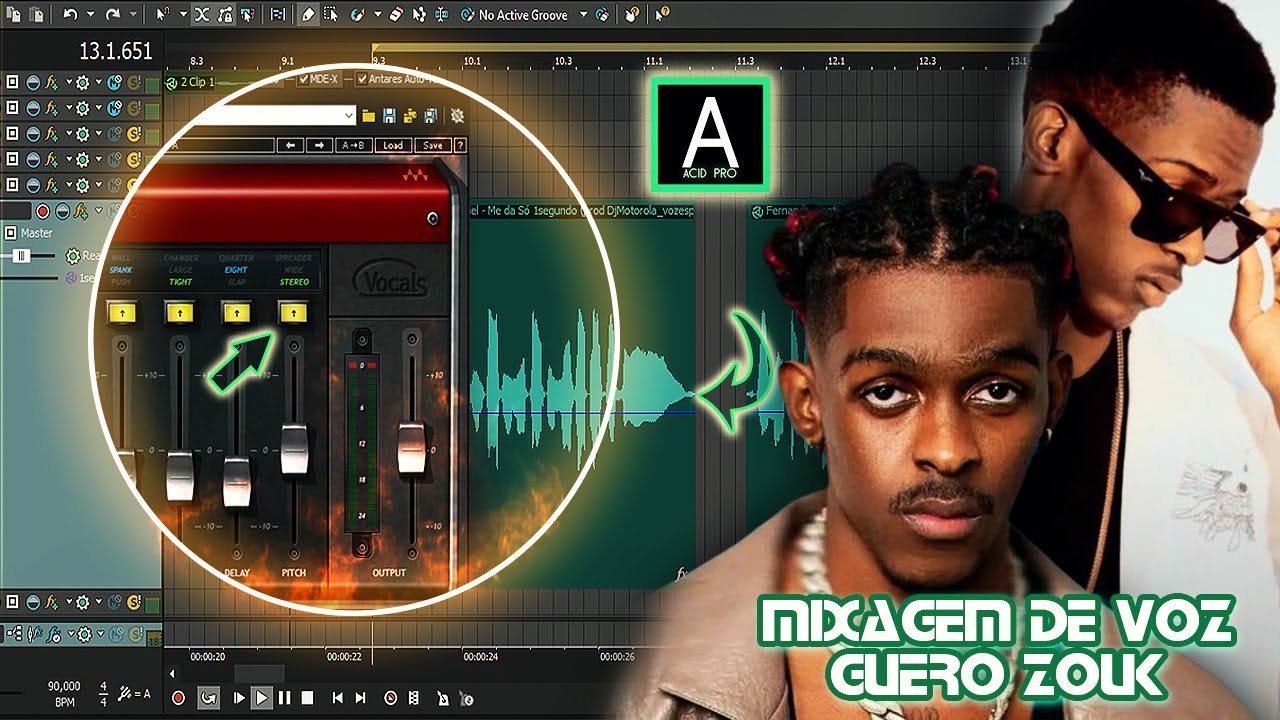The image size is (1280, 720).
Task: Select the Draw pencil tool
Action: pyautogui.click(x=308, y=15)
